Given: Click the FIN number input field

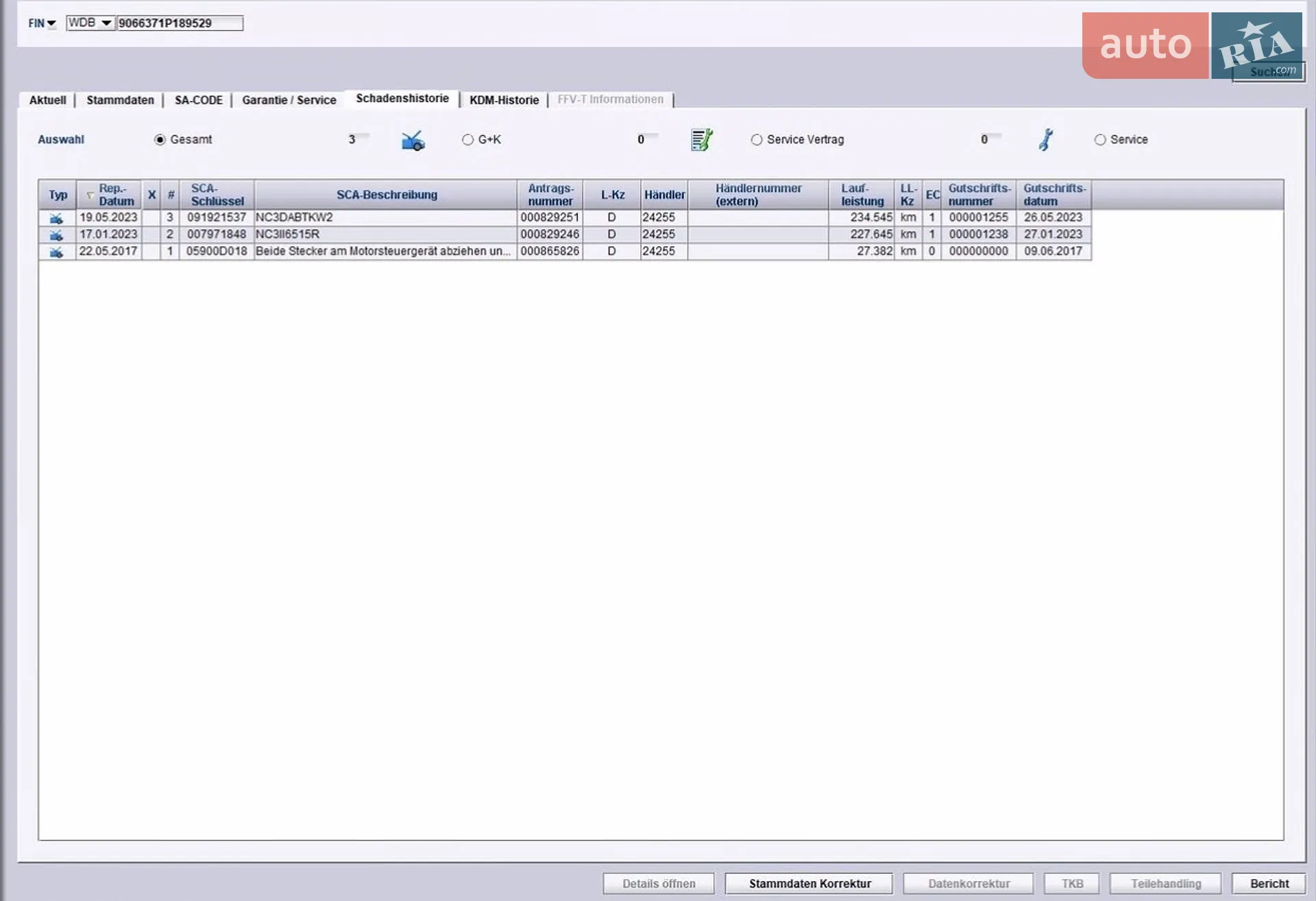Looking at the screenshot, I should pos(180,23).
